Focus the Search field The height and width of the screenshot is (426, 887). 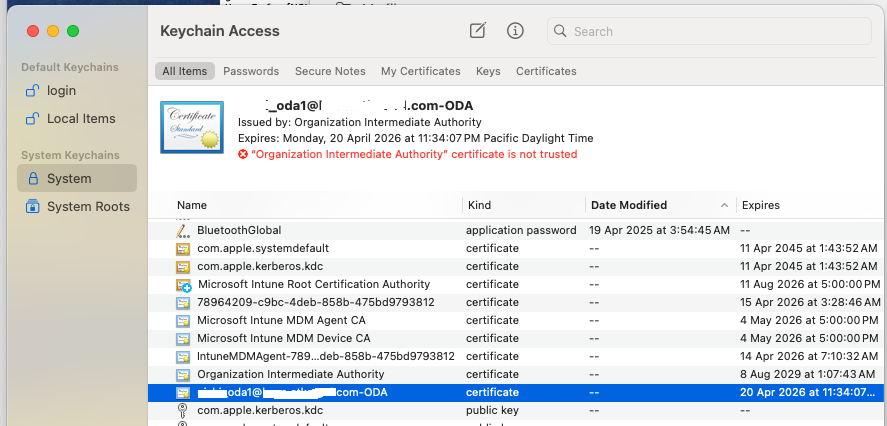click(709, 31)
